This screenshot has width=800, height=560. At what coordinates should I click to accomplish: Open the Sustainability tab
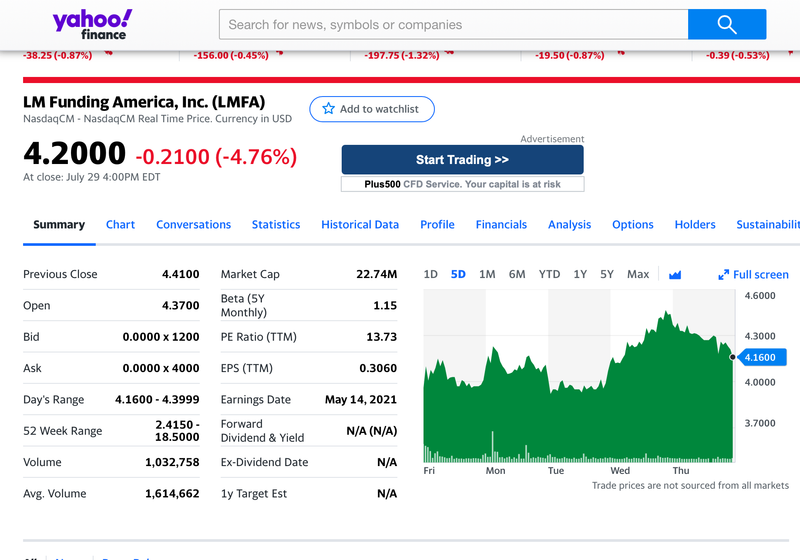(x=768, y=224)
